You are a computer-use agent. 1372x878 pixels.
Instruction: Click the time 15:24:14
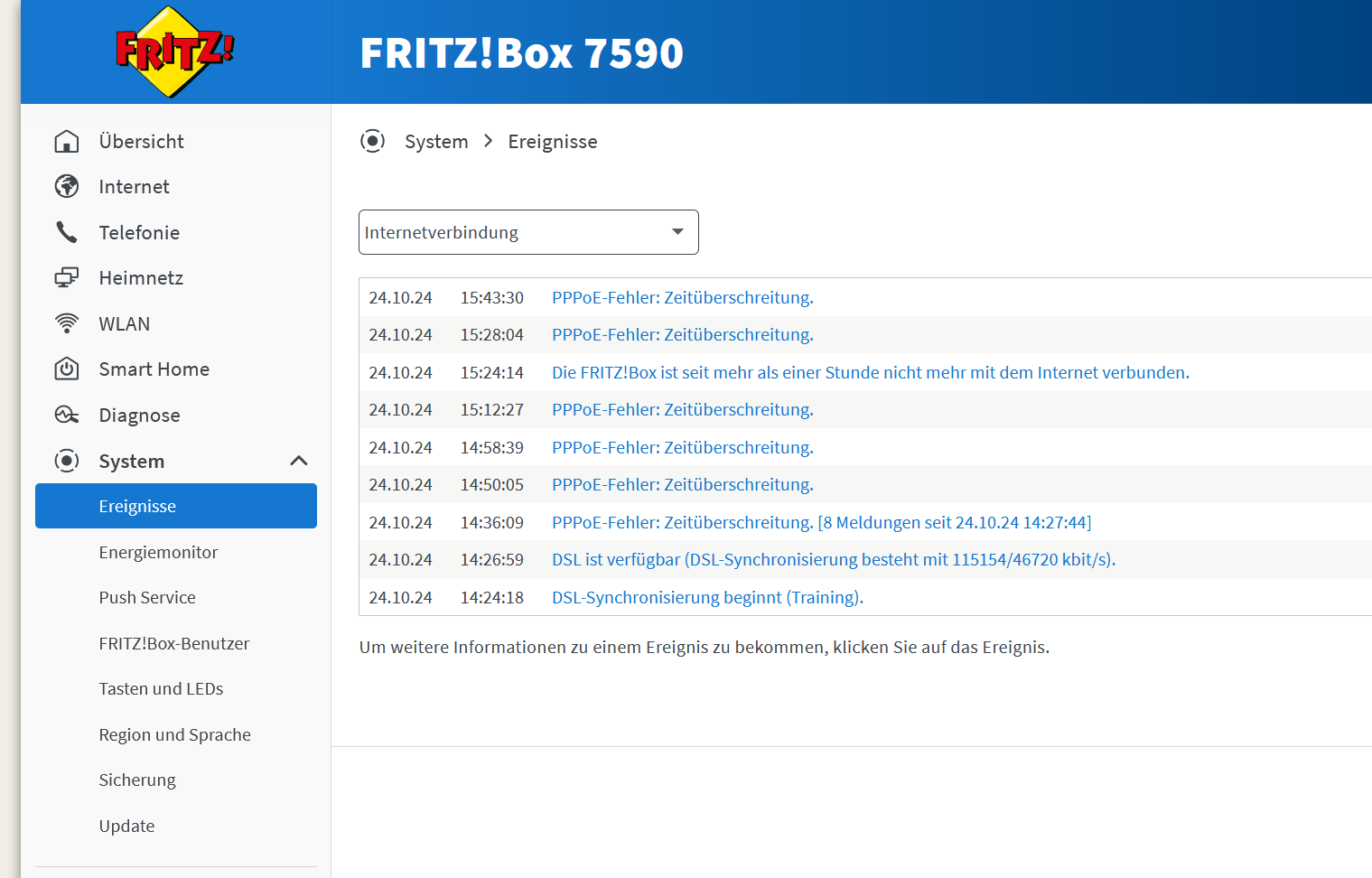(x=492, y=372)
